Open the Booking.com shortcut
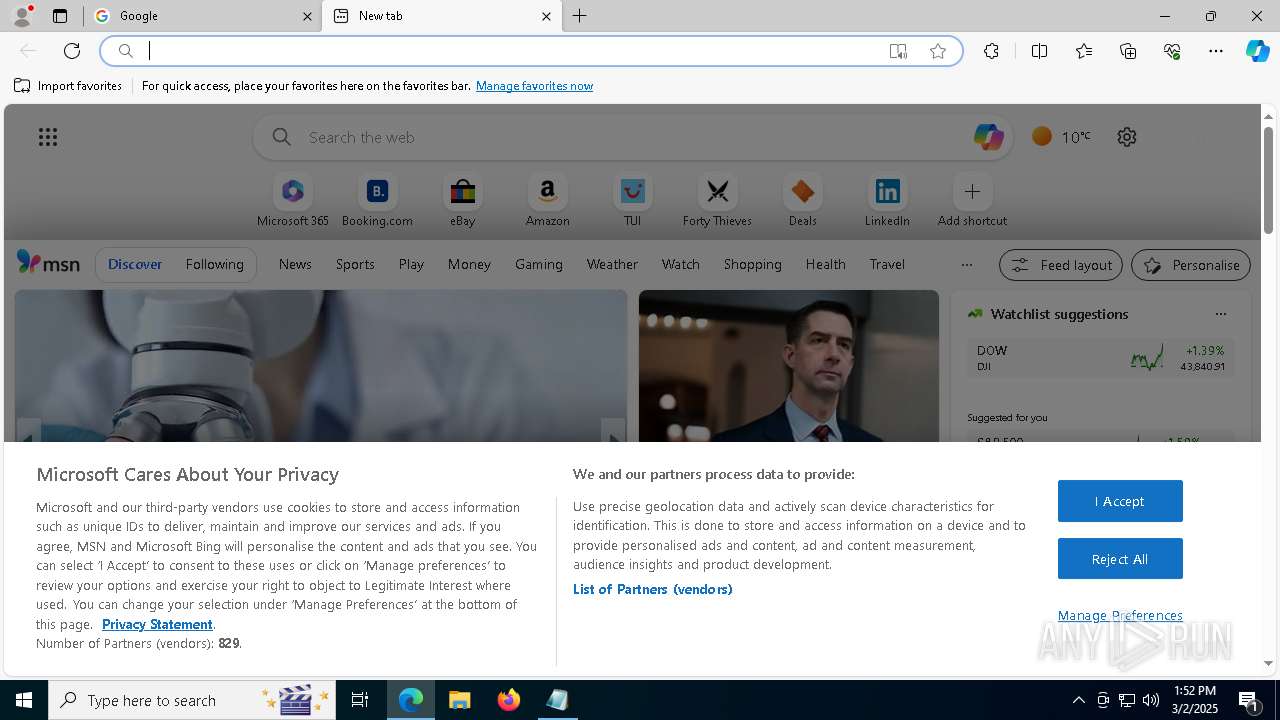Viewport: 1280px width, 720px height. [x=377, y=200]
